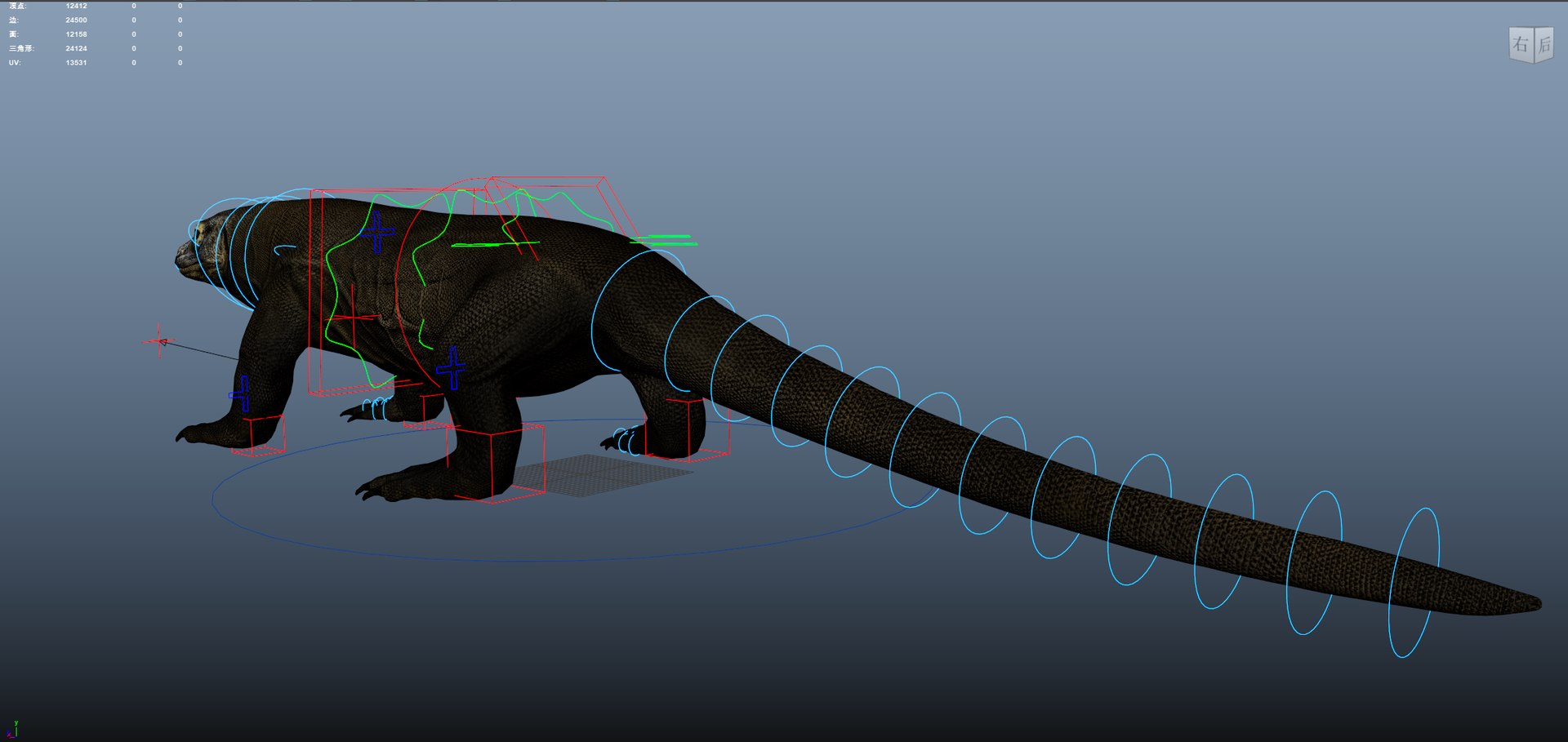Select the blue cross control on the front elbow

tap(242, 393)
